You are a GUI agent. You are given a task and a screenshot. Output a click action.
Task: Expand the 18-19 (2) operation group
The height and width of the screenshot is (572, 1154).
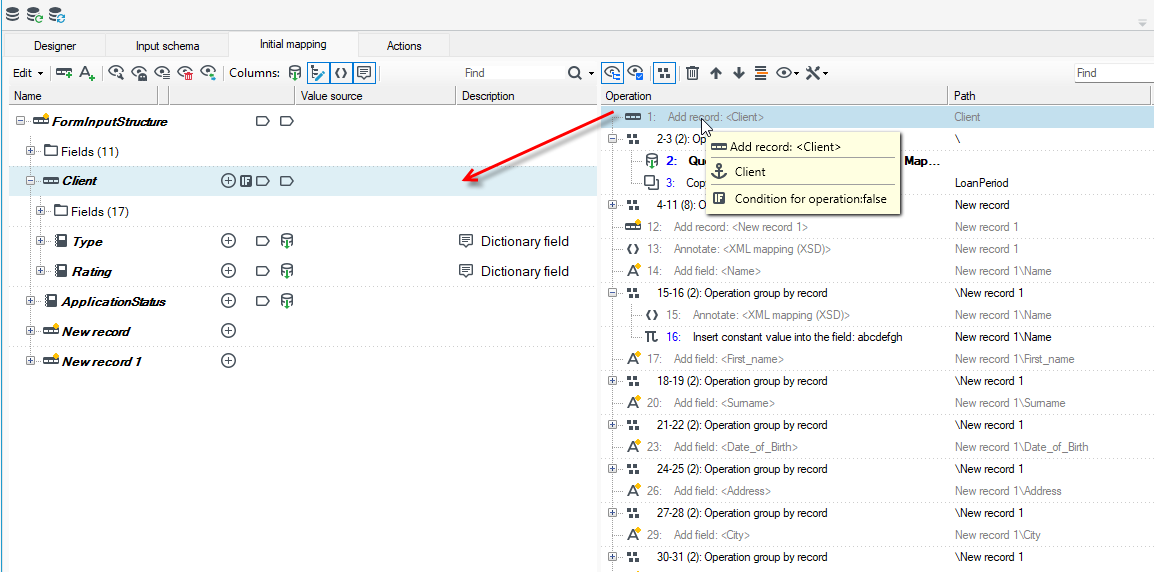point(612,381)
